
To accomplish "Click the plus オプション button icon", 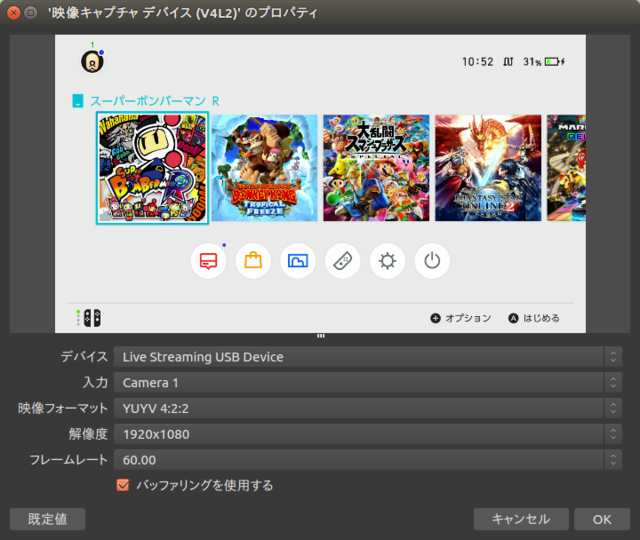I will point(436,318).
